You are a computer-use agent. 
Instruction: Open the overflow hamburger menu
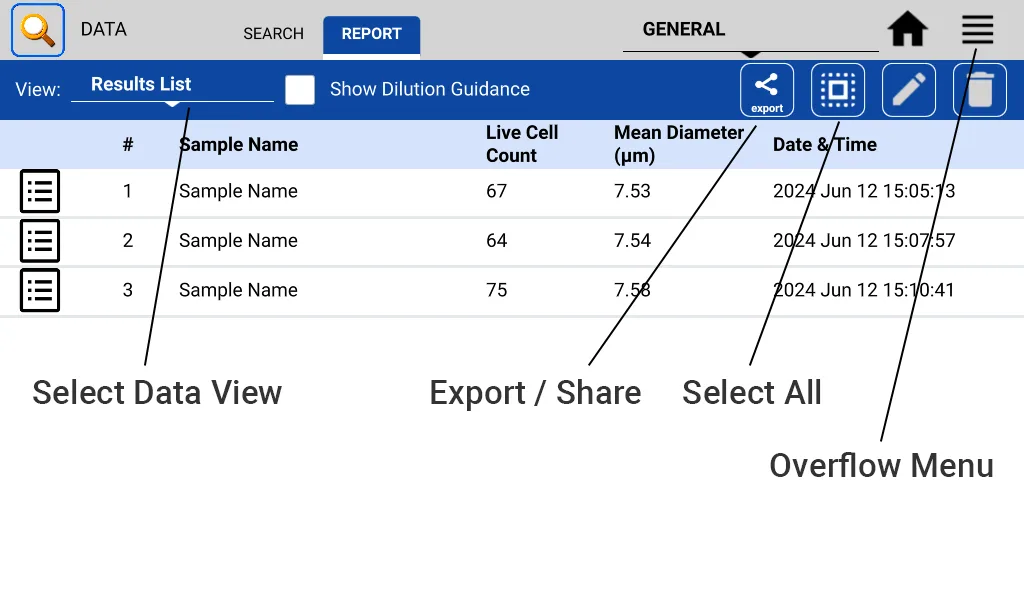977,29
